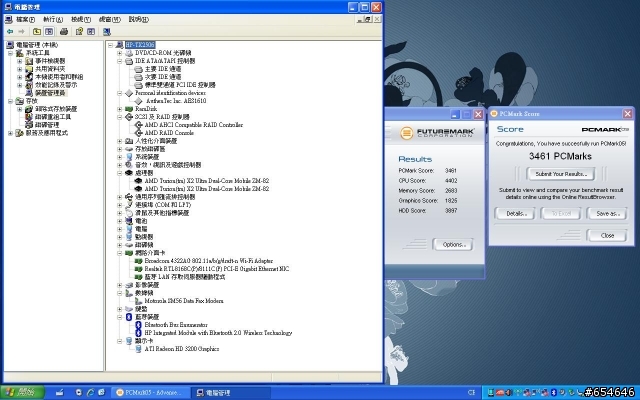Select the AuthenTec Inc. AES1610 device icon
Viewport: 640px width, 400px height.
(138, 101)
